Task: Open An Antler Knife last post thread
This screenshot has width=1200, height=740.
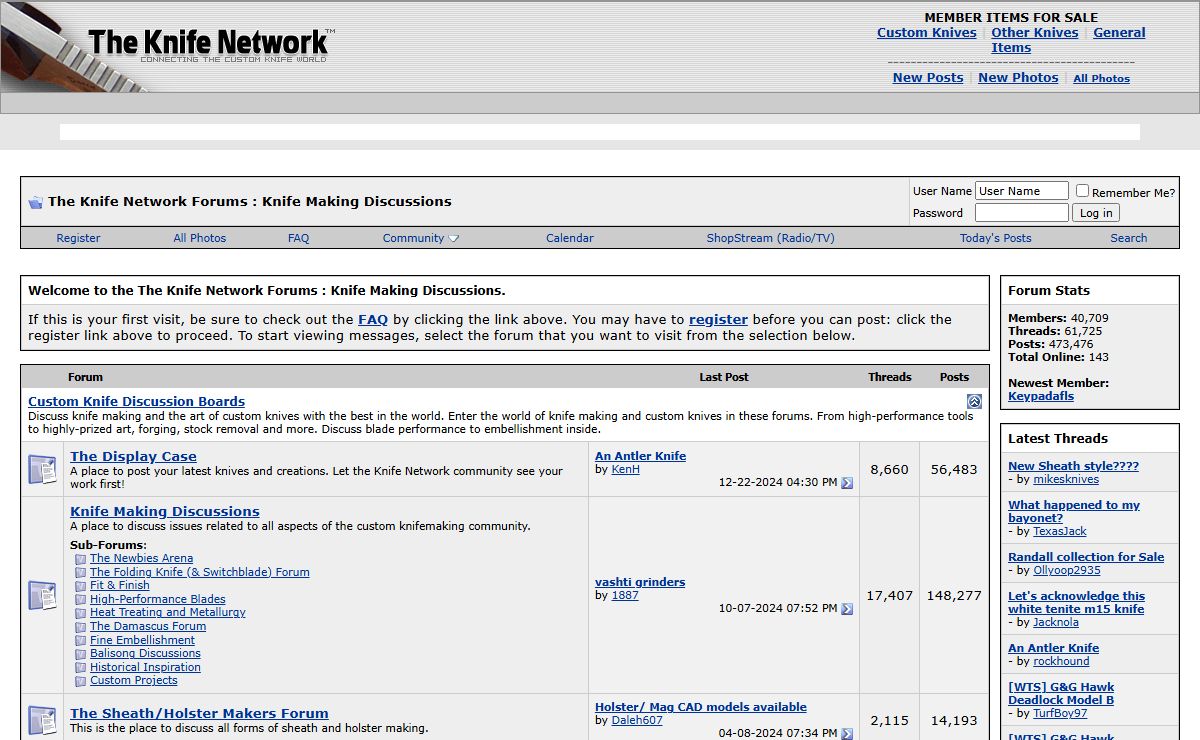Action: click(x=641, y=456)
